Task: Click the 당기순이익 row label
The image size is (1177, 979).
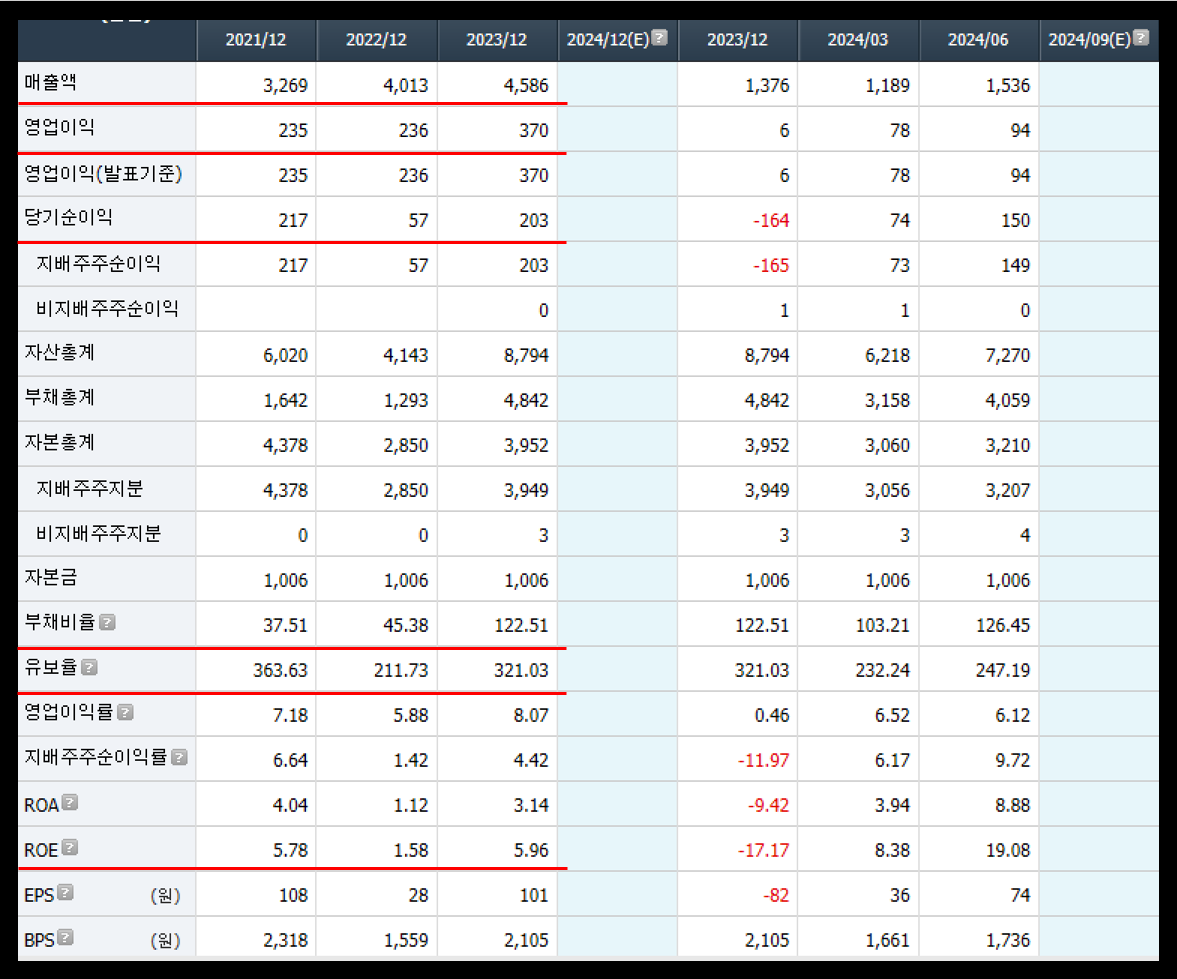Action: click(x=68, y=218)
